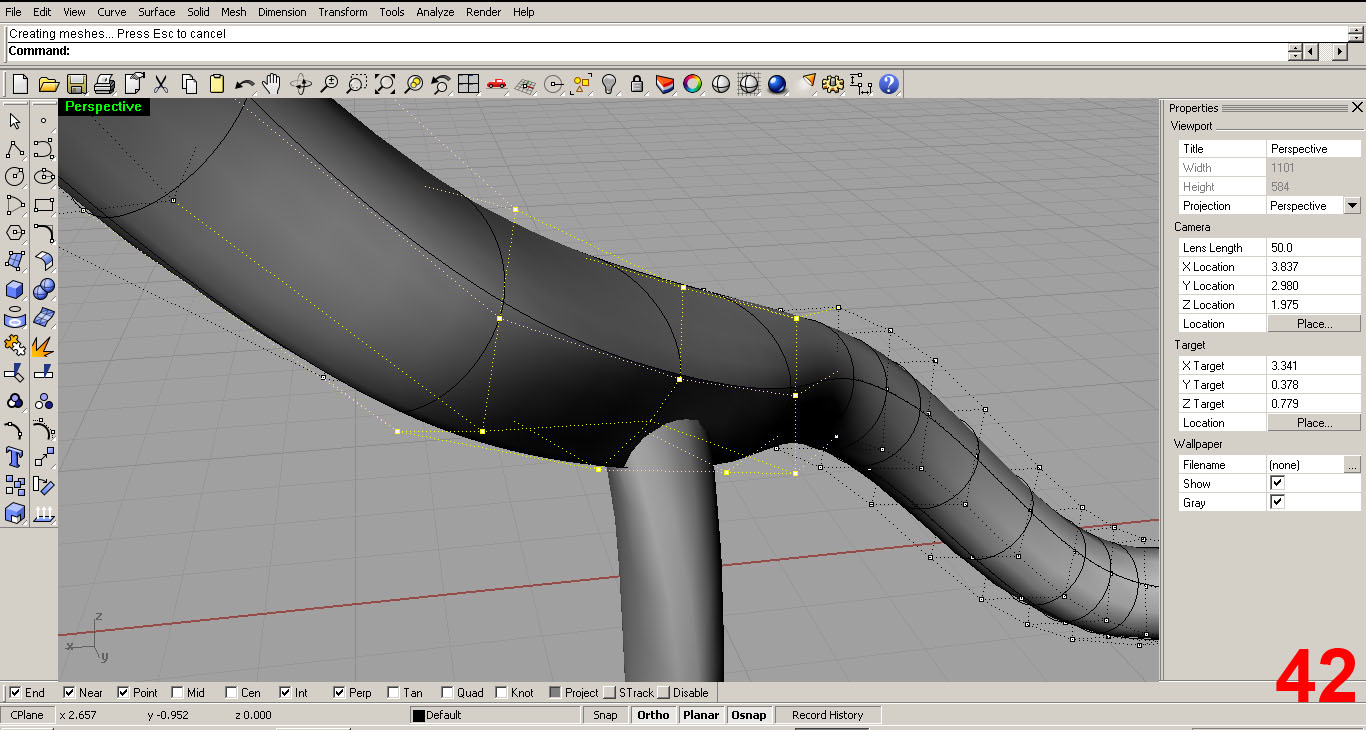Select the Rotate View tool
The width and height of the screenshot is (1366, 730).
click(x=300, y=84)
